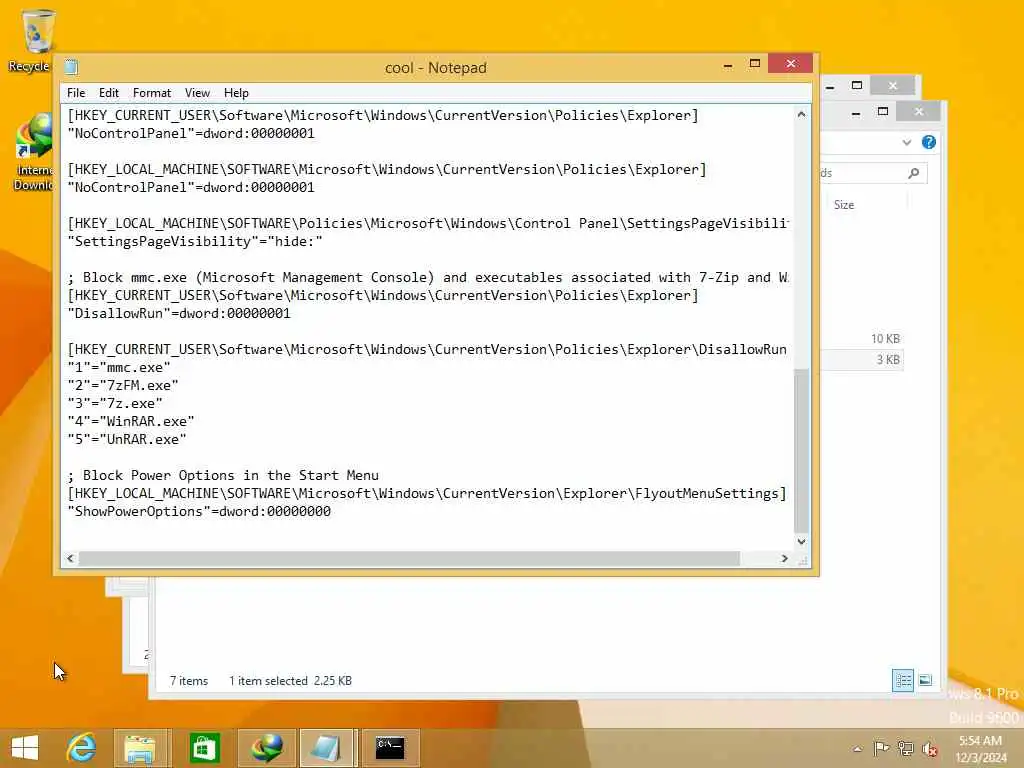Image resolution: width=1024 pixels, height=768 pixels.
Task: Show hidden tray icons arrow
Action: click(x=857, y=749)
